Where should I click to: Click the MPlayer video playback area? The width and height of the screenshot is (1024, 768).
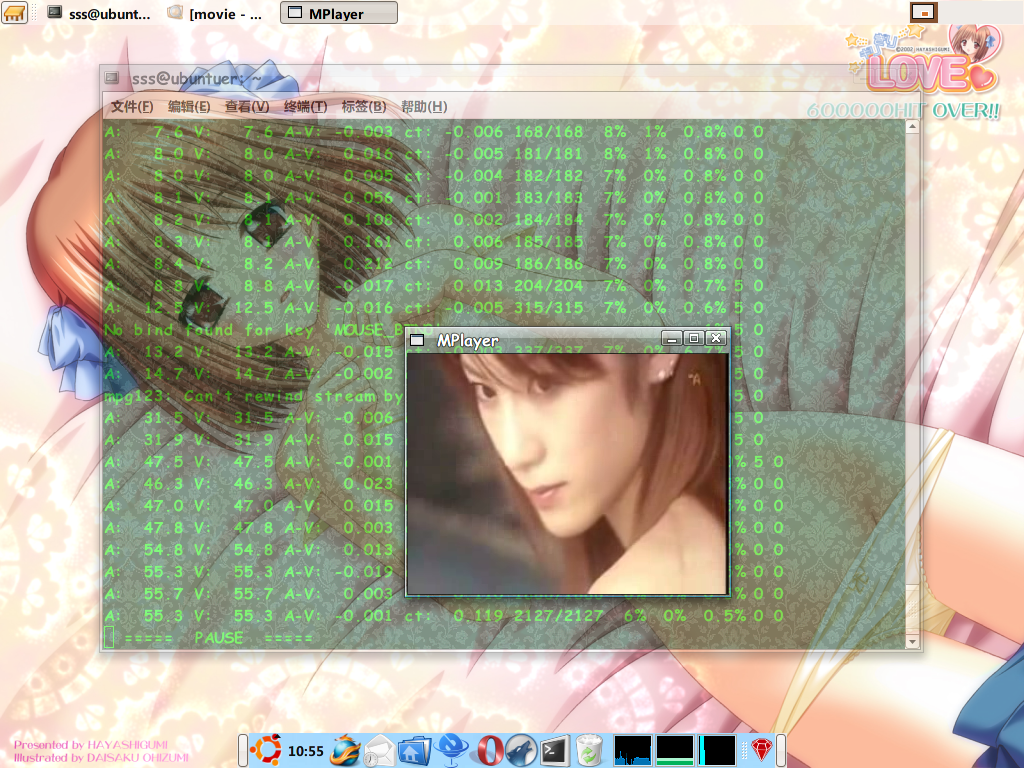pyautogui.click(x=567, y=473)
